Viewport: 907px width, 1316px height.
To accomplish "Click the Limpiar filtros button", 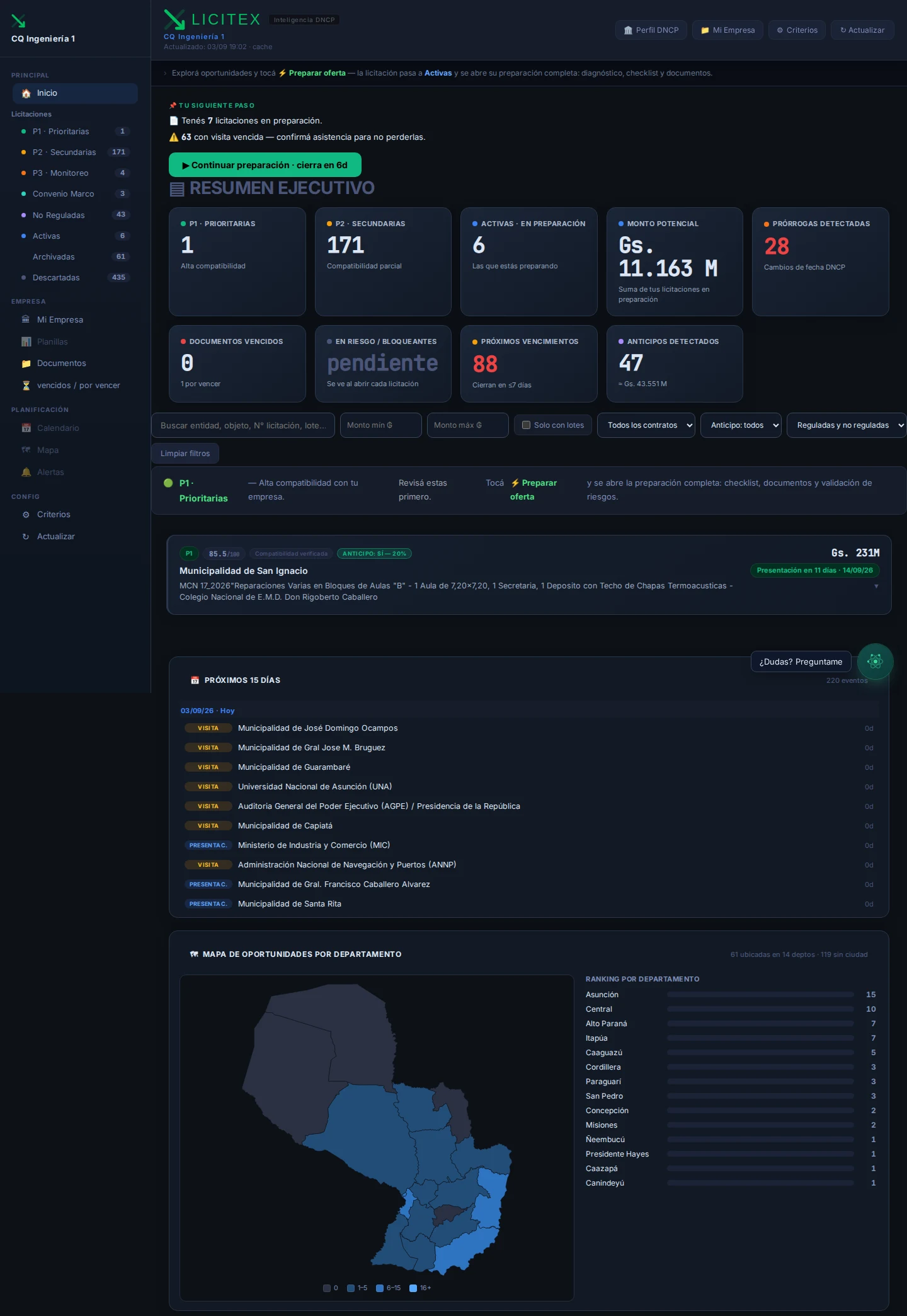I will click(x=185, y=454).
